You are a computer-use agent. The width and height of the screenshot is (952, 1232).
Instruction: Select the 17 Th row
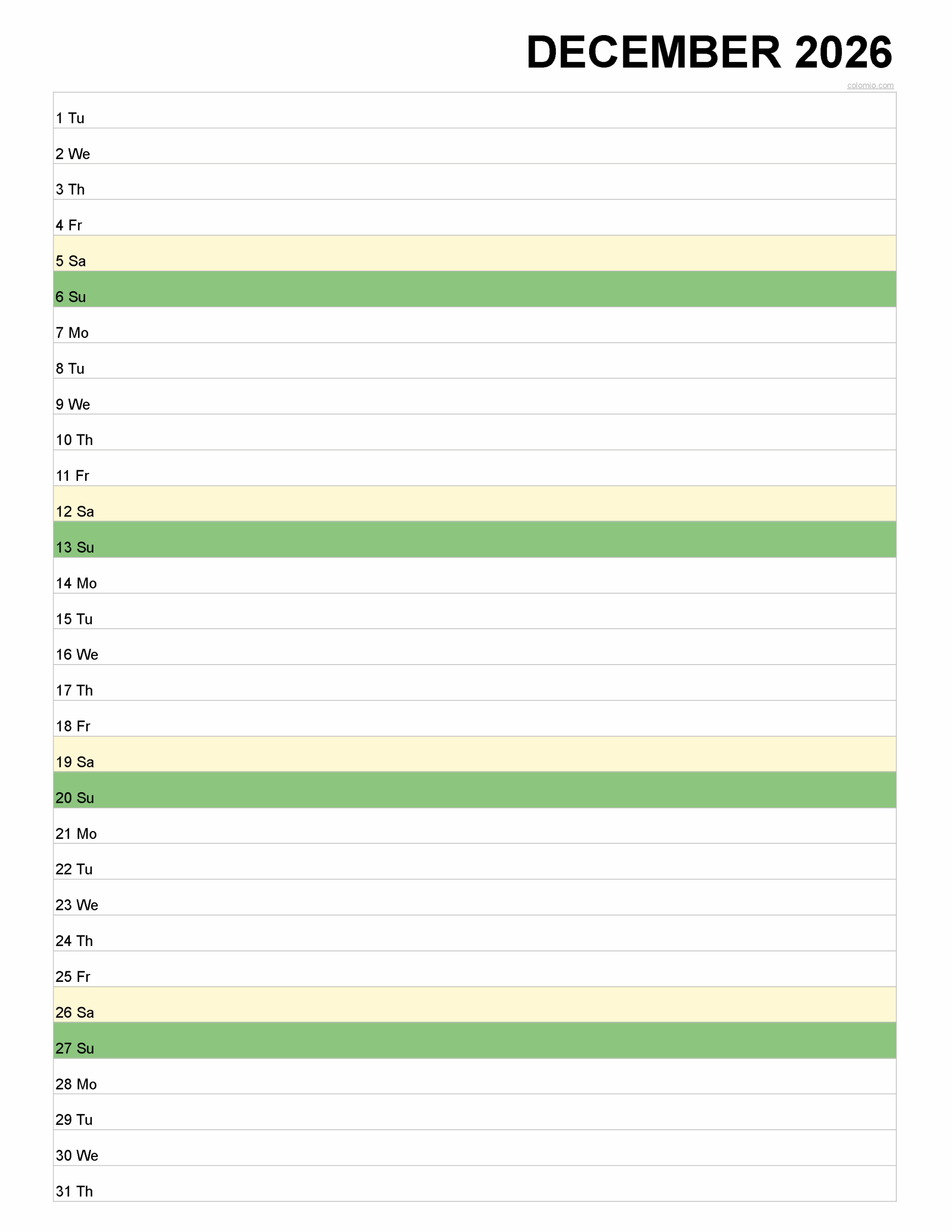475,682
